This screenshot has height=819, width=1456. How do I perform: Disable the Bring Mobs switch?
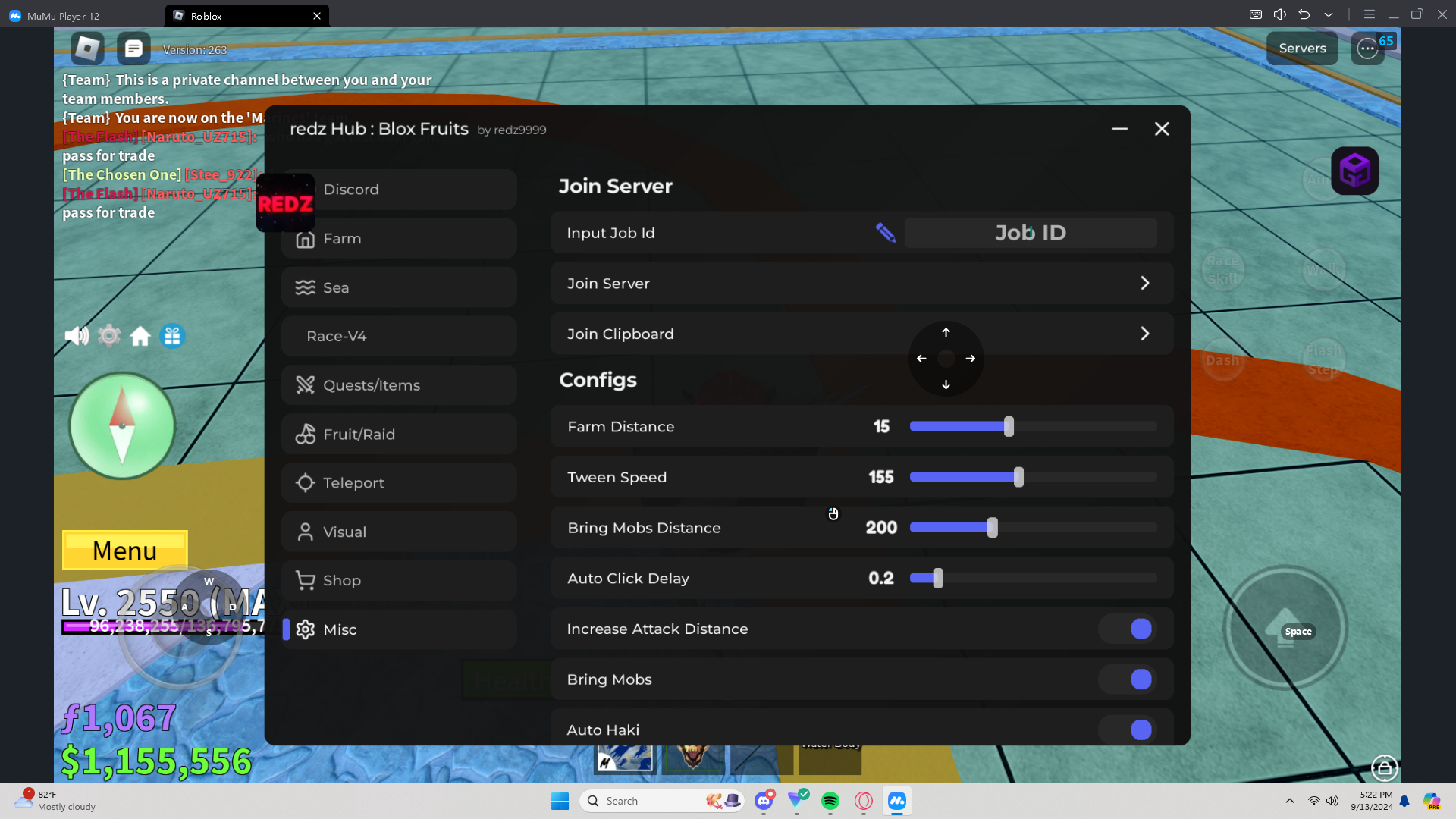tap(1128, 679)
